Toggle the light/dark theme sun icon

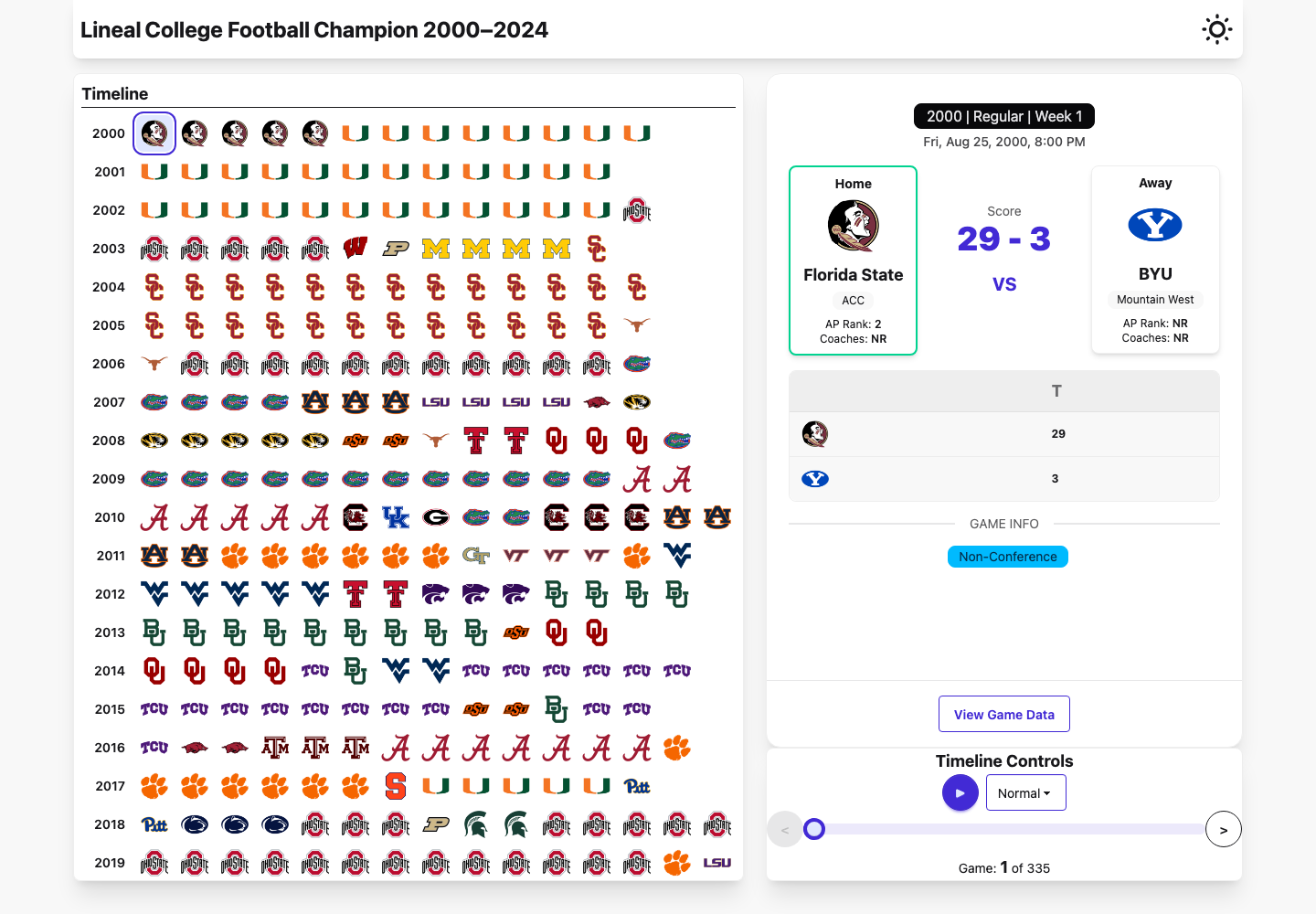pyautogui.click(x=1216, y=30)
